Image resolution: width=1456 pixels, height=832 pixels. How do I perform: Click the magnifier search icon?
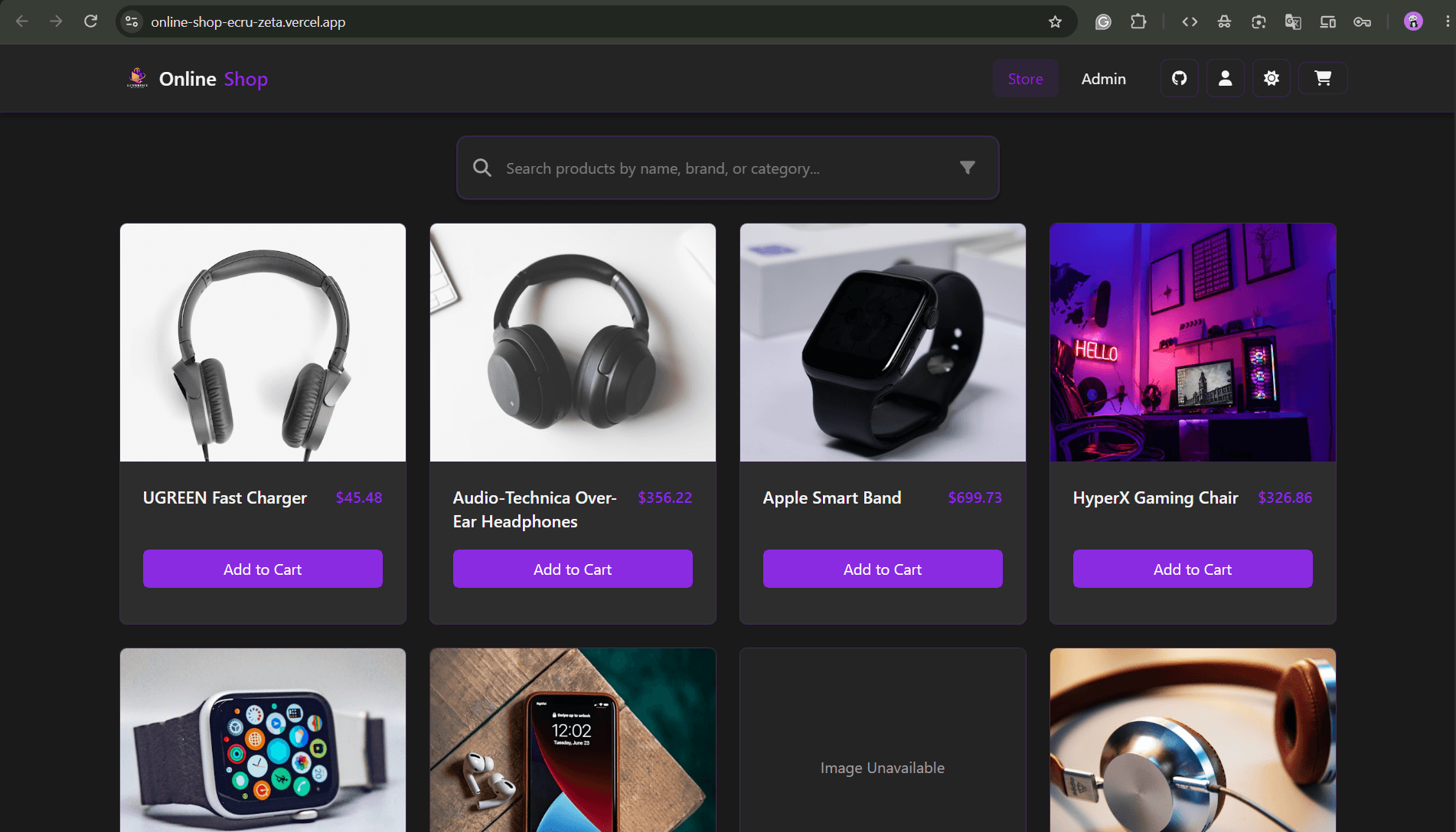coord(482,168)
